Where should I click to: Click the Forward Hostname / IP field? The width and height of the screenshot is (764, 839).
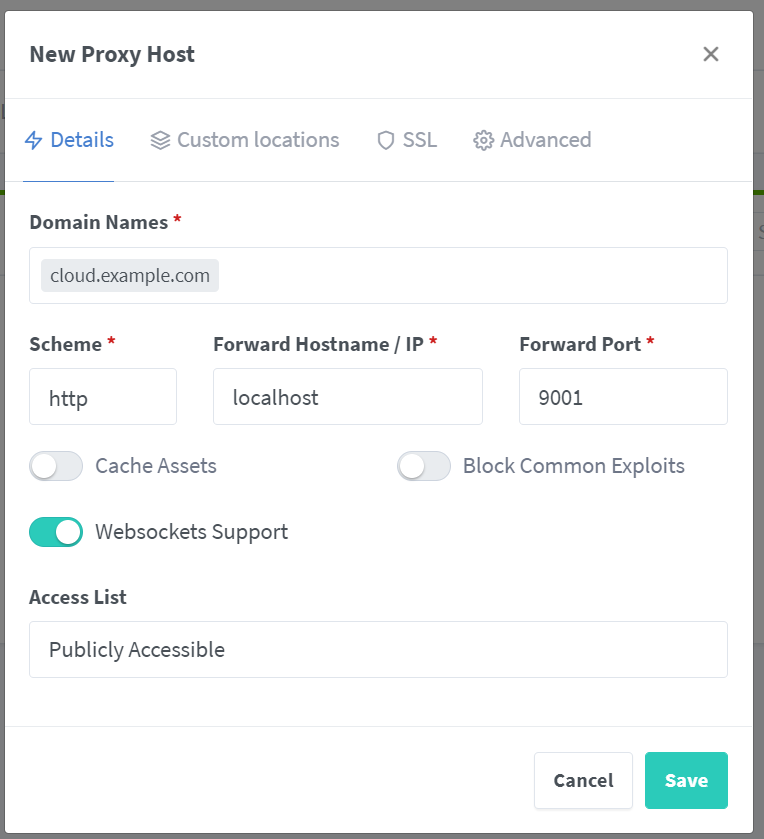coord(347,397)
